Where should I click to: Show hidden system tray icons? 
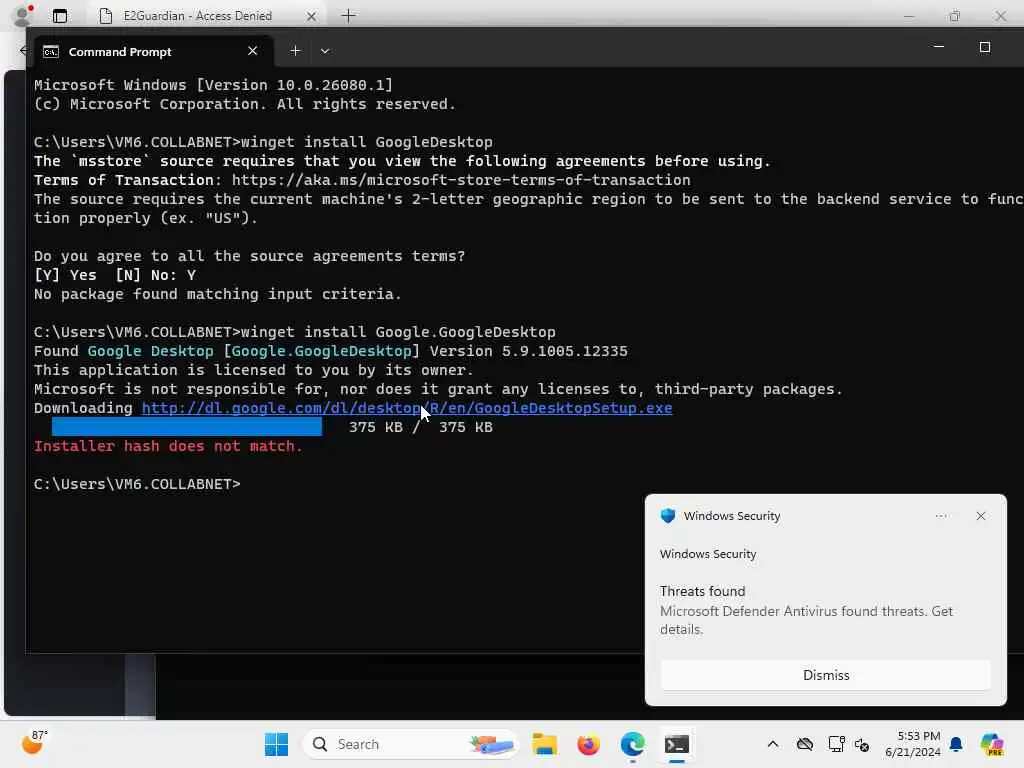(x=773, y=744)
